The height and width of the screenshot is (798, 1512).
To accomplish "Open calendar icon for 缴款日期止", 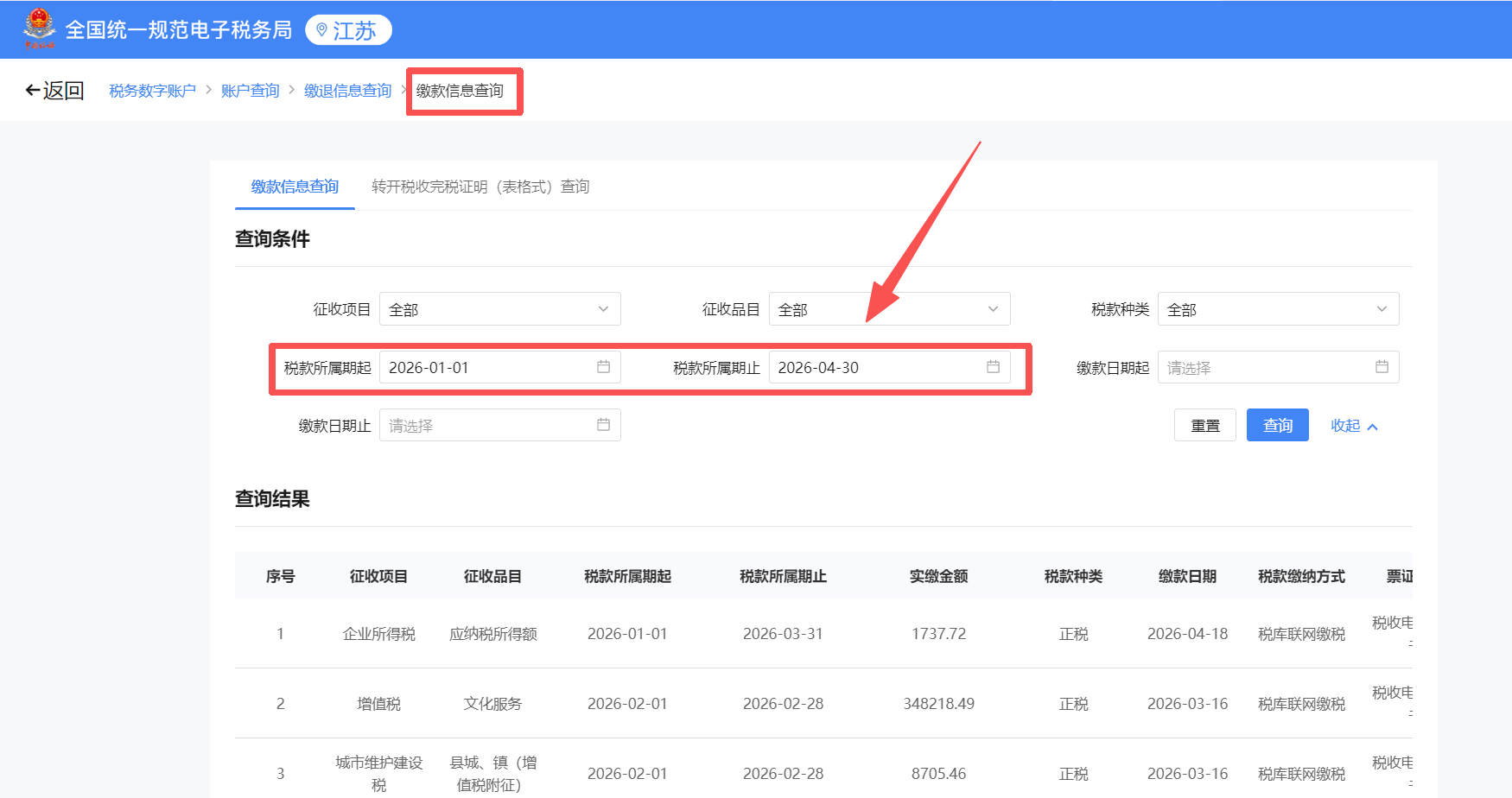I will click(x=603, y=425).
